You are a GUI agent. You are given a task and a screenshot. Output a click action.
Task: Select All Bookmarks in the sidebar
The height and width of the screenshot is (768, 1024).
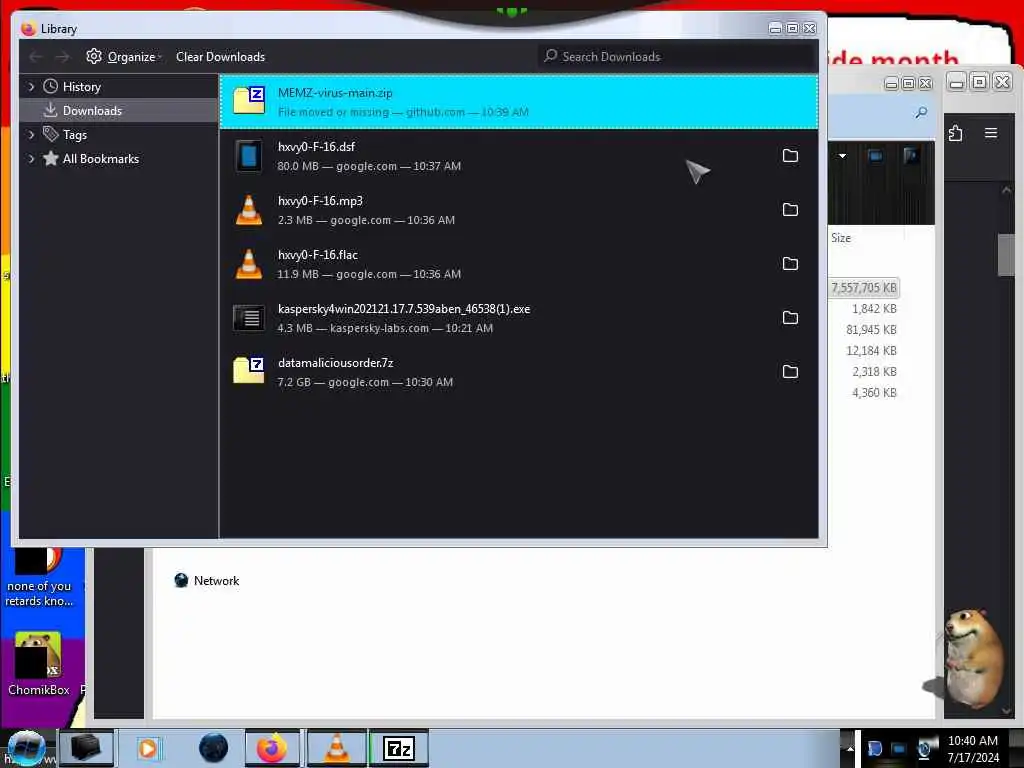coord(101,159)
